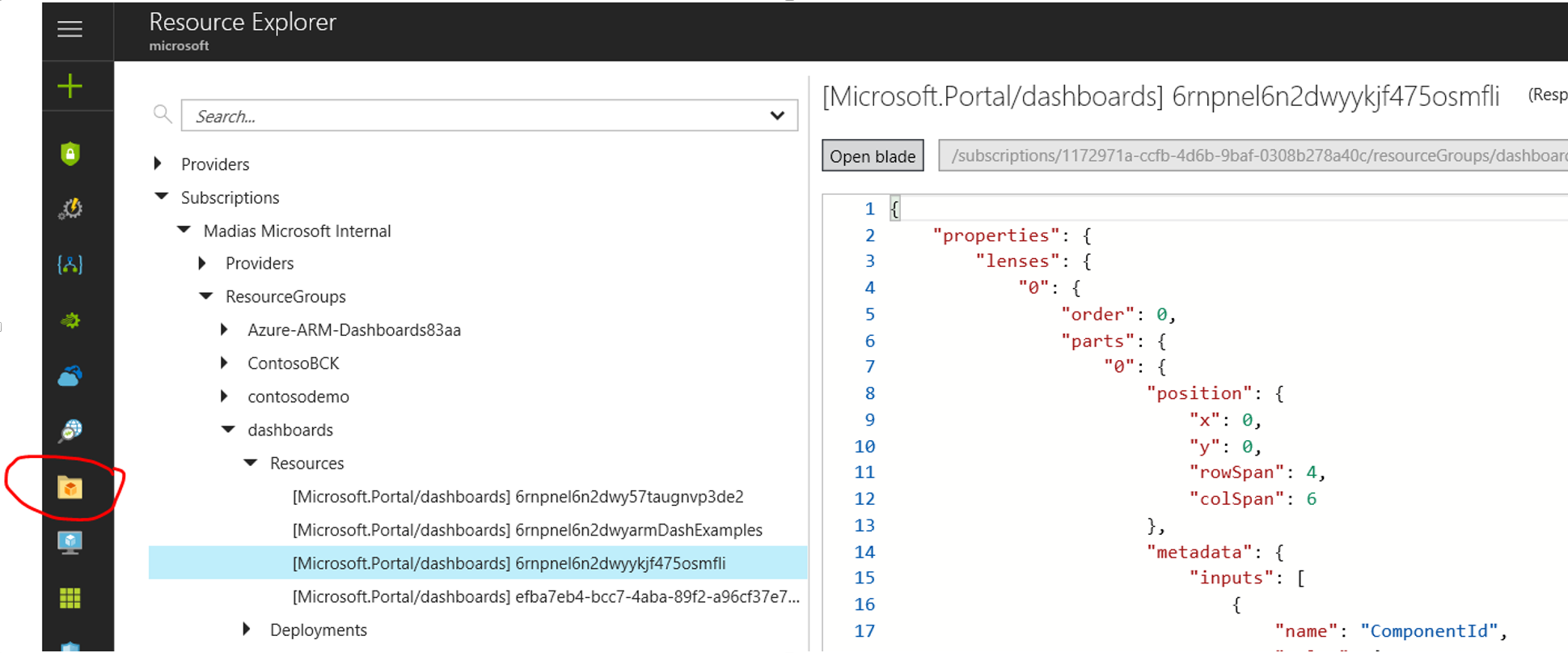This screenshot has width=1568, height=653.
Task: Click the Open blade button
Action: point(873,155)
